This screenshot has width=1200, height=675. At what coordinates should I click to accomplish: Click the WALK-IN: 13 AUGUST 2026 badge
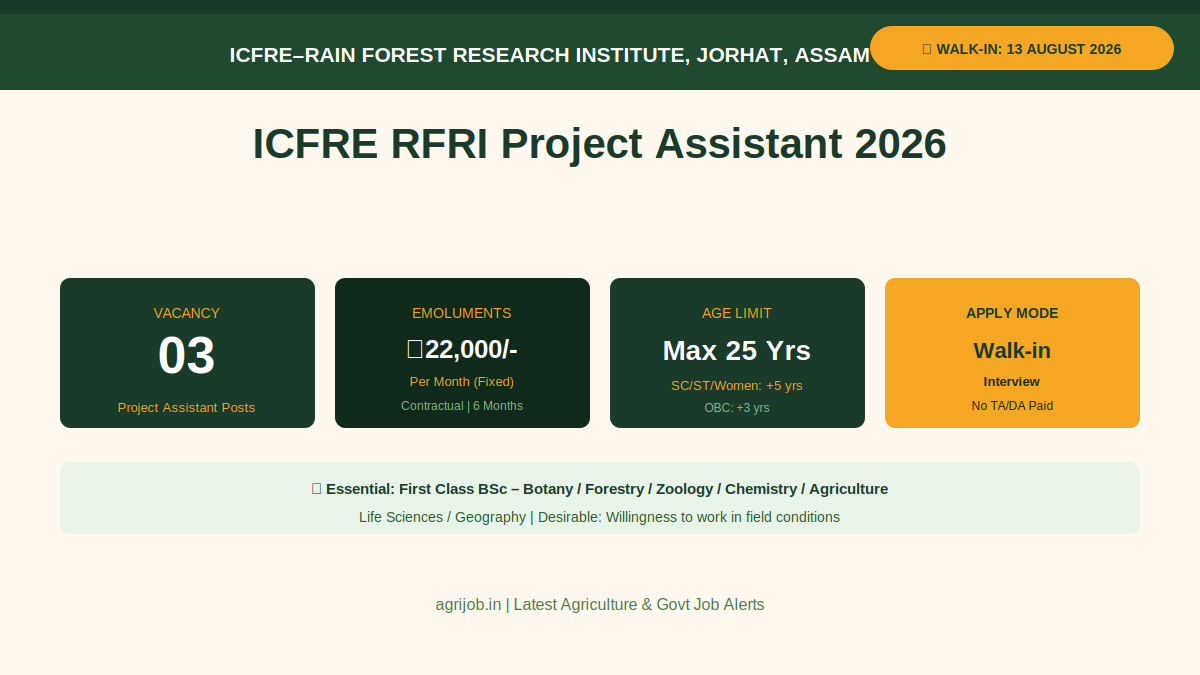coord(1021,48)
